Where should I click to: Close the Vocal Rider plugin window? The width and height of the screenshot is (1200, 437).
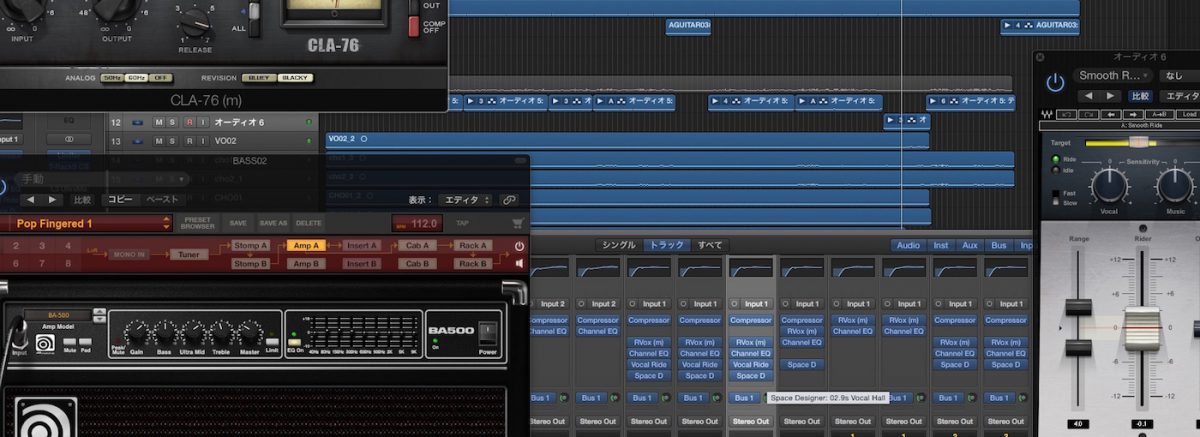click(x=1040, y=58)
